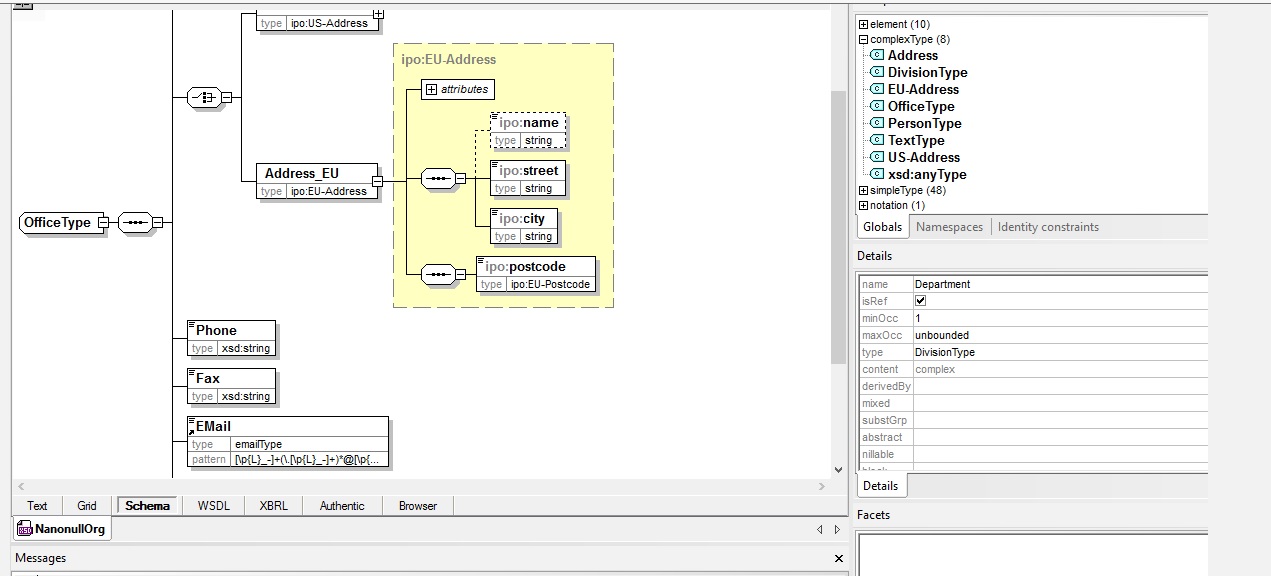Select the xsd:anyType complexType icon
Viewport: 1271px width, 576px height.
click(x=877, y=174)
